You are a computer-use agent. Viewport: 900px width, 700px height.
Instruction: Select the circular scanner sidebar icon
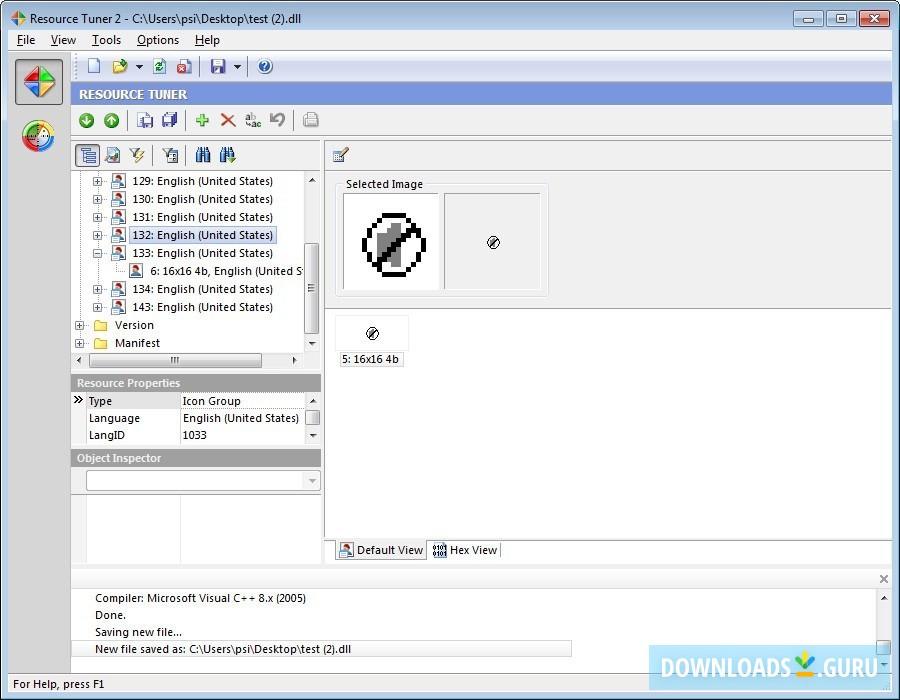[38, 136]
